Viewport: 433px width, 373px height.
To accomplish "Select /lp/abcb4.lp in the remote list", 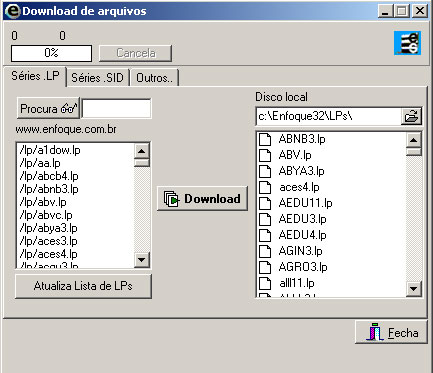I will tap(49, 176).
